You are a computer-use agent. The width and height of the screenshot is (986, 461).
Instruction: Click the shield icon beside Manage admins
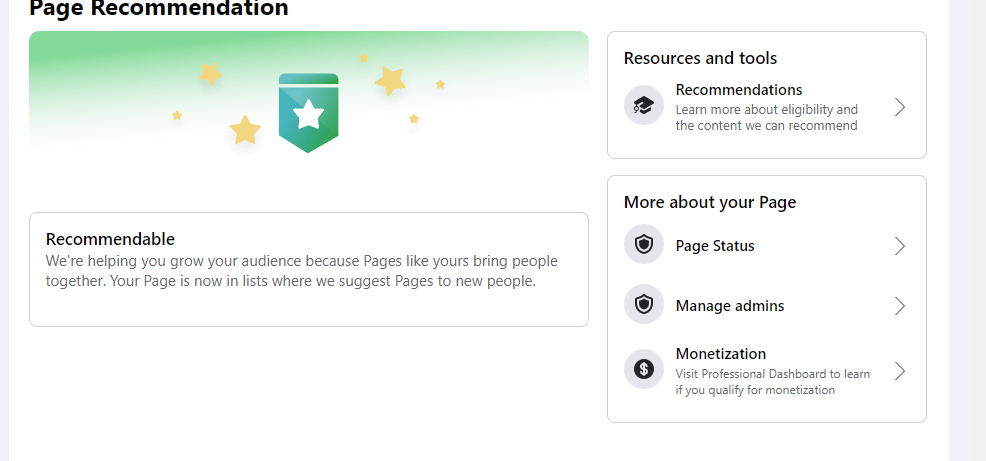point(644,305)
